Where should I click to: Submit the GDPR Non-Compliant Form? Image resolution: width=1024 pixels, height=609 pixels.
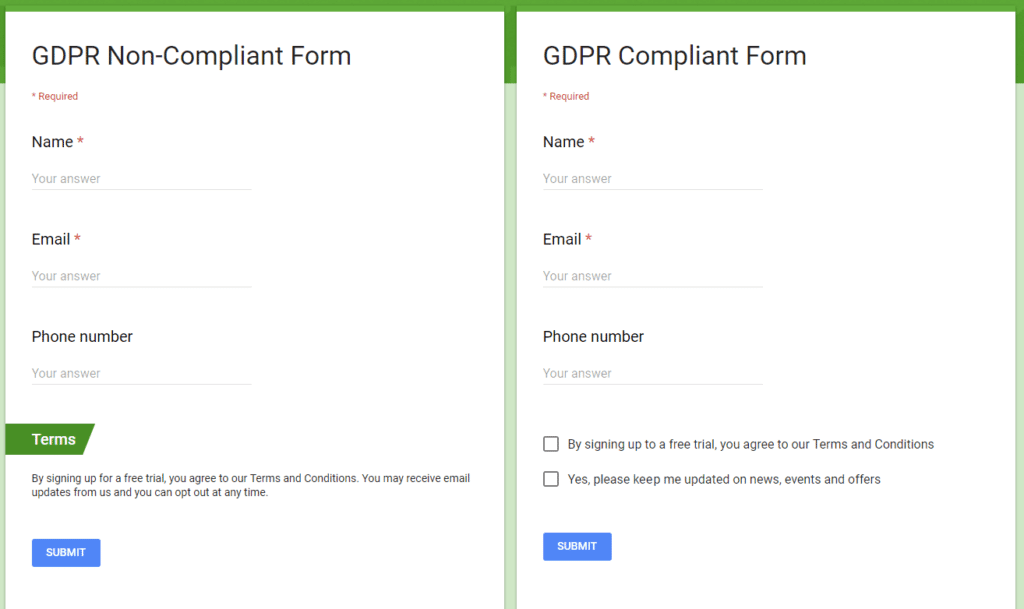tap(66, 553)
